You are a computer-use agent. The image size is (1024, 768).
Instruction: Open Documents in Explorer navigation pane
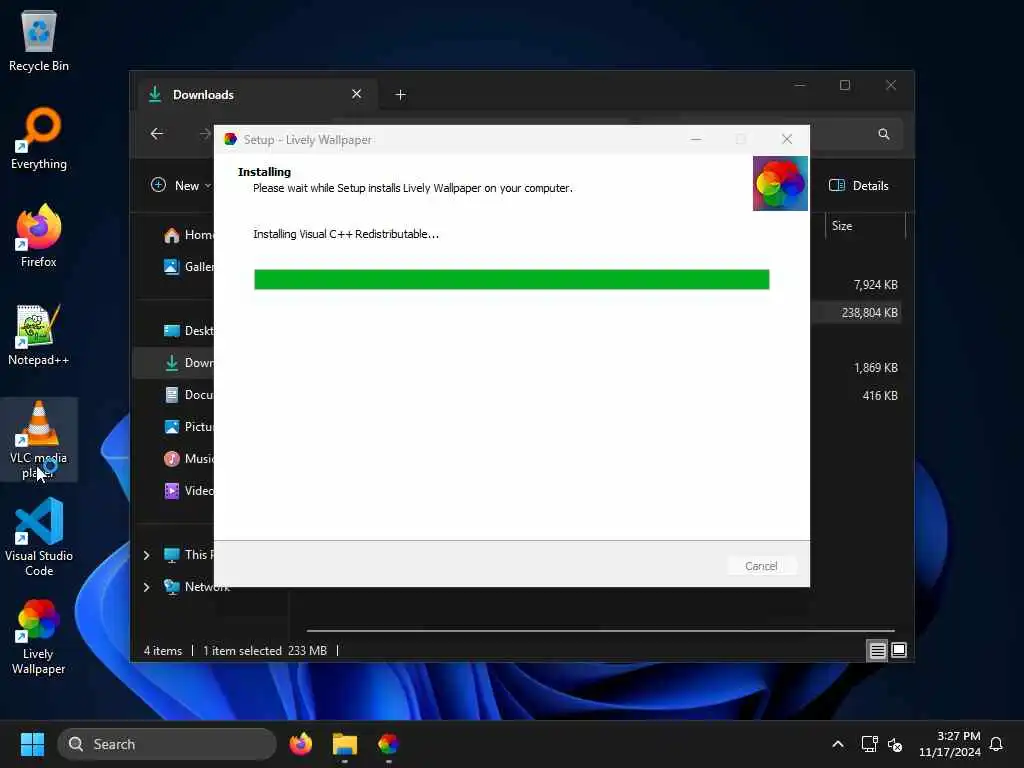click(x=188, y=395)
